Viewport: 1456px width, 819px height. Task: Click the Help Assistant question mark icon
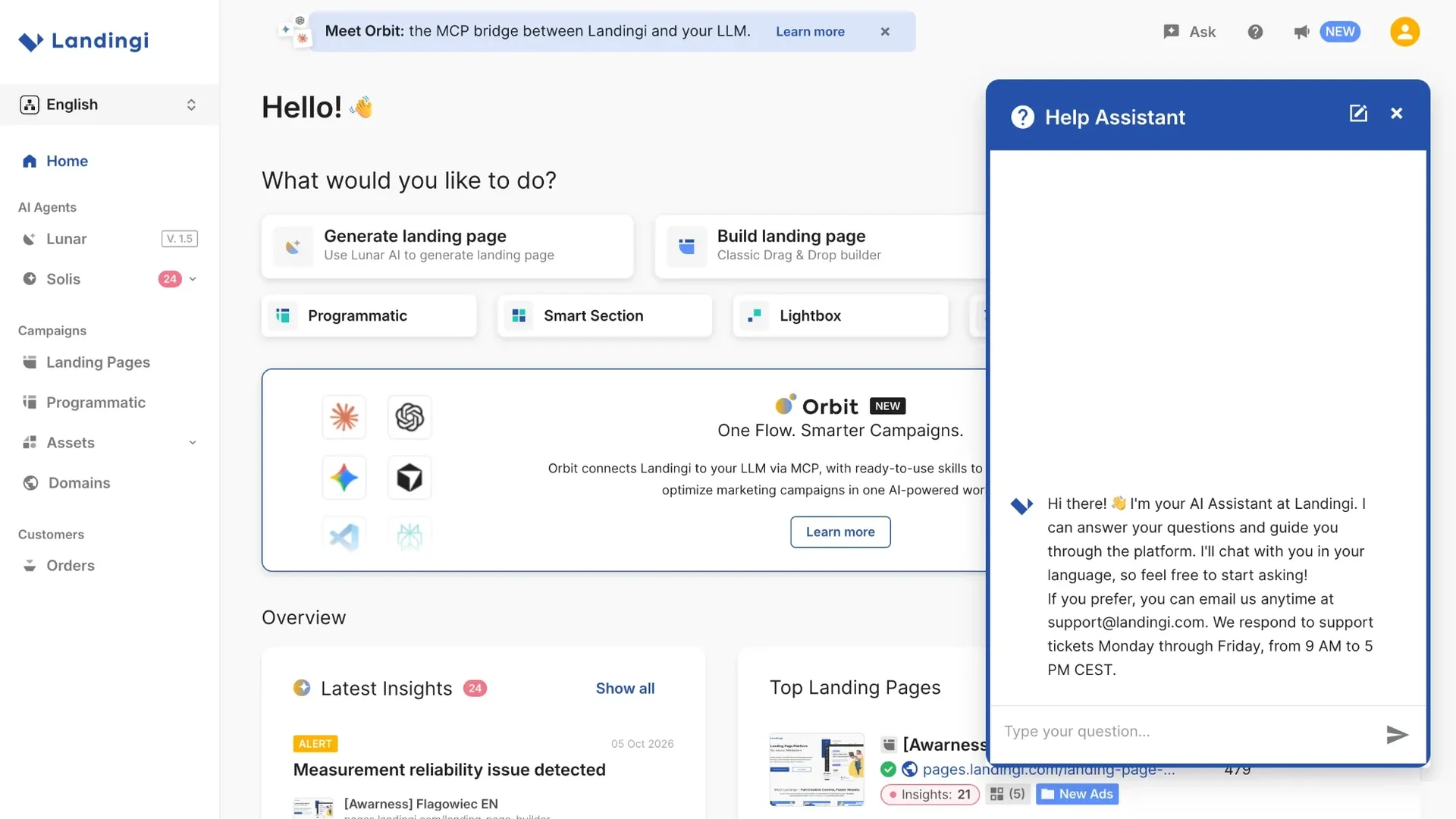pyautogui.click(x=1022, y=117)
